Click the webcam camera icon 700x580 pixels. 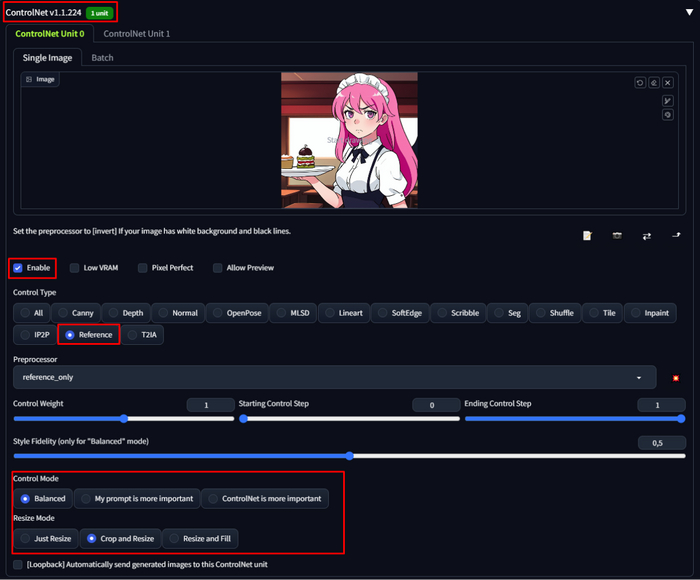(x=617, y=235)
